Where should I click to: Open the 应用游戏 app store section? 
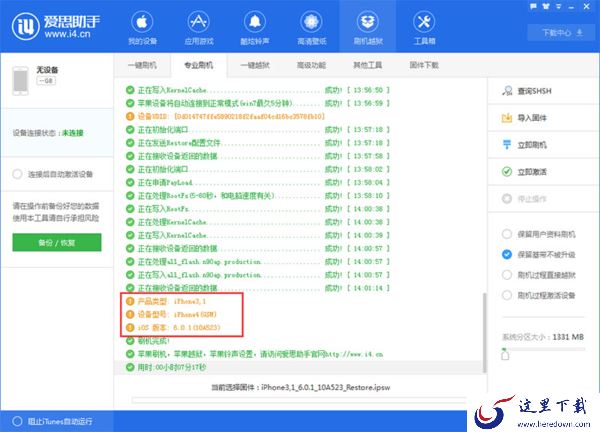click(199, 28)
